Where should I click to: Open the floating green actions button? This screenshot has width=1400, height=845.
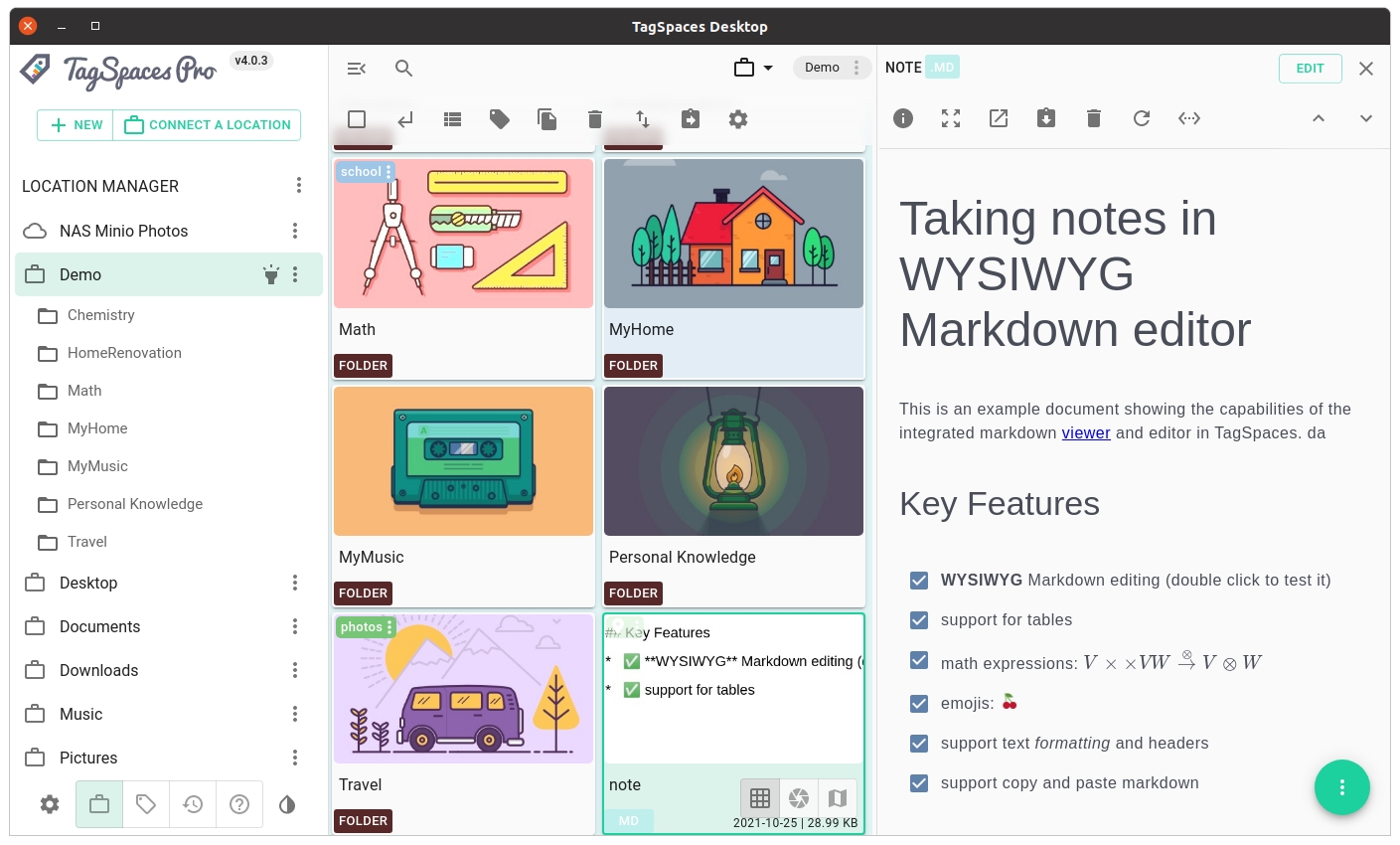point(1342,787)
